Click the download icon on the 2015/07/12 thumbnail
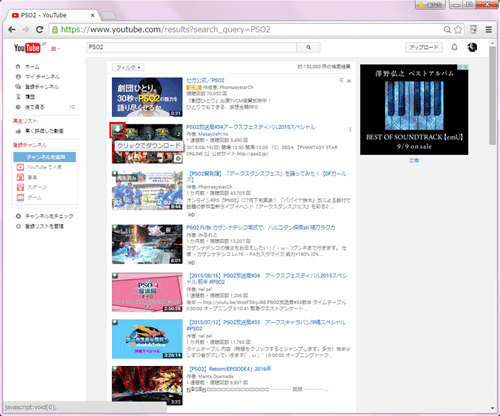500x416 pixels. tap(115, 322)
